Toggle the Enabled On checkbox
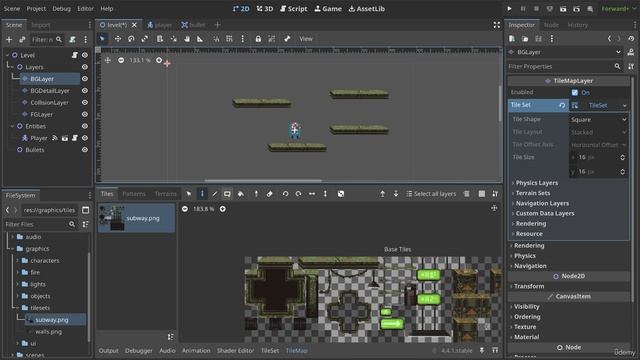Viewport: 640px width, 360px height. point(575,93)
